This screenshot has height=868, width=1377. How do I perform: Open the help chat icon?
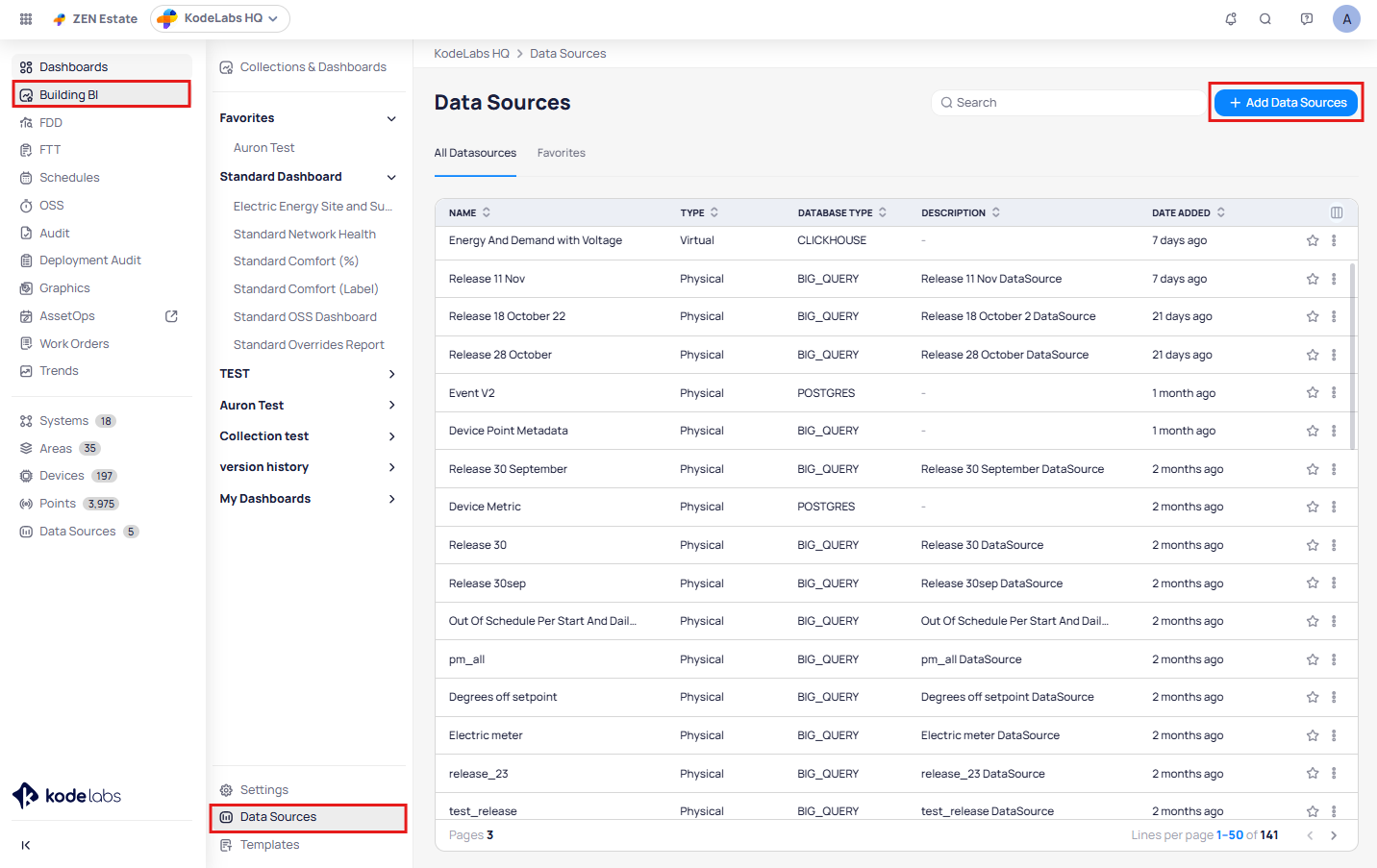(x=1306, y=19)
